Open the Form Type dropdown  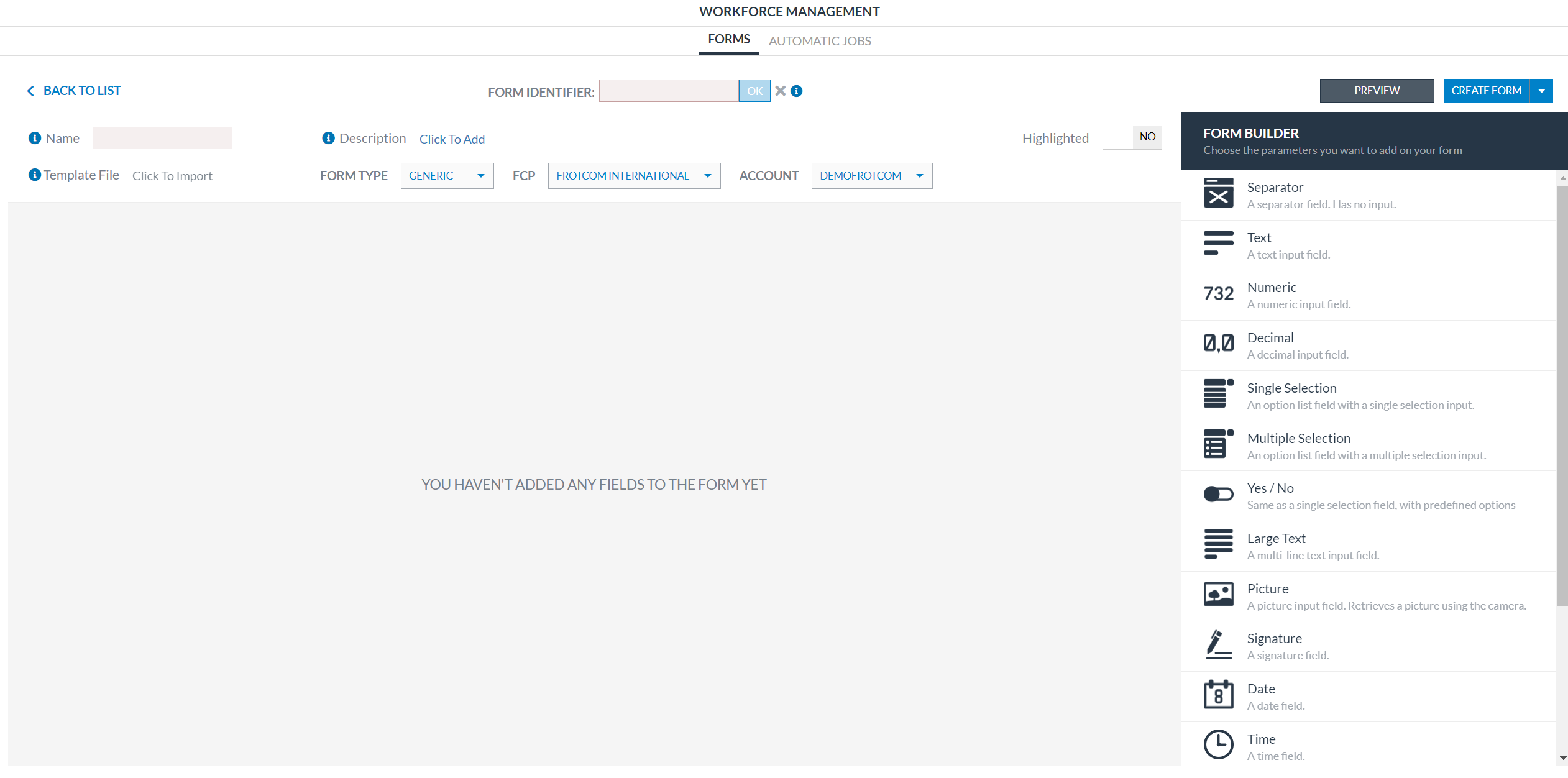pyautogui.click(x=447, y=176)
